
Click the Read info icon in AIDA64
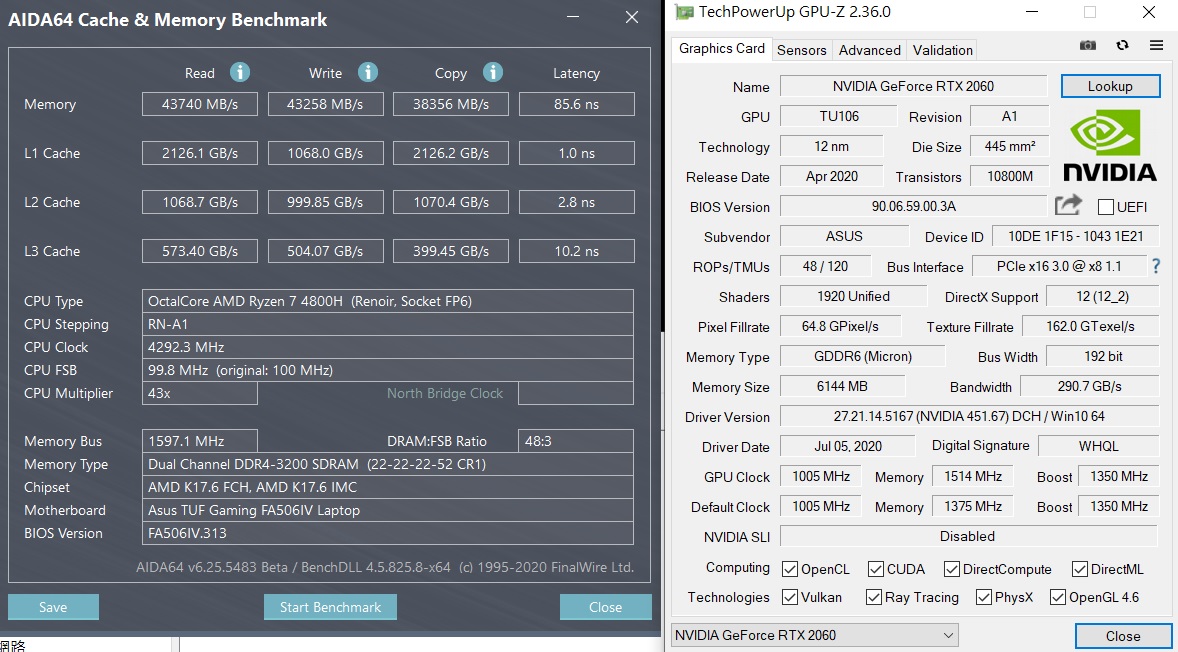[x=240, y=72]
